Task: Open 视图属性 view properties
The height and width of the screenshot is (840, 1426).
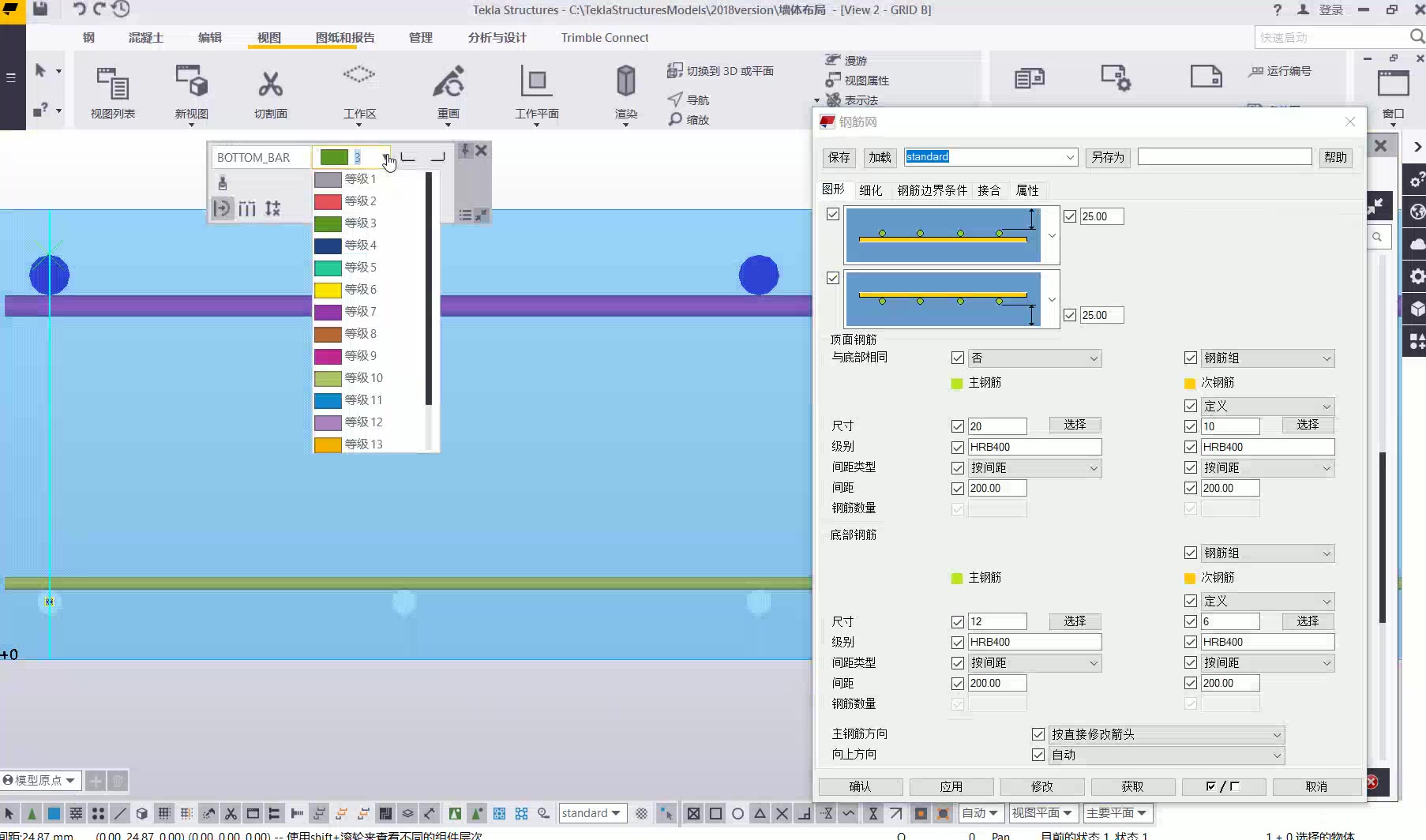Action: coord(857,80)
